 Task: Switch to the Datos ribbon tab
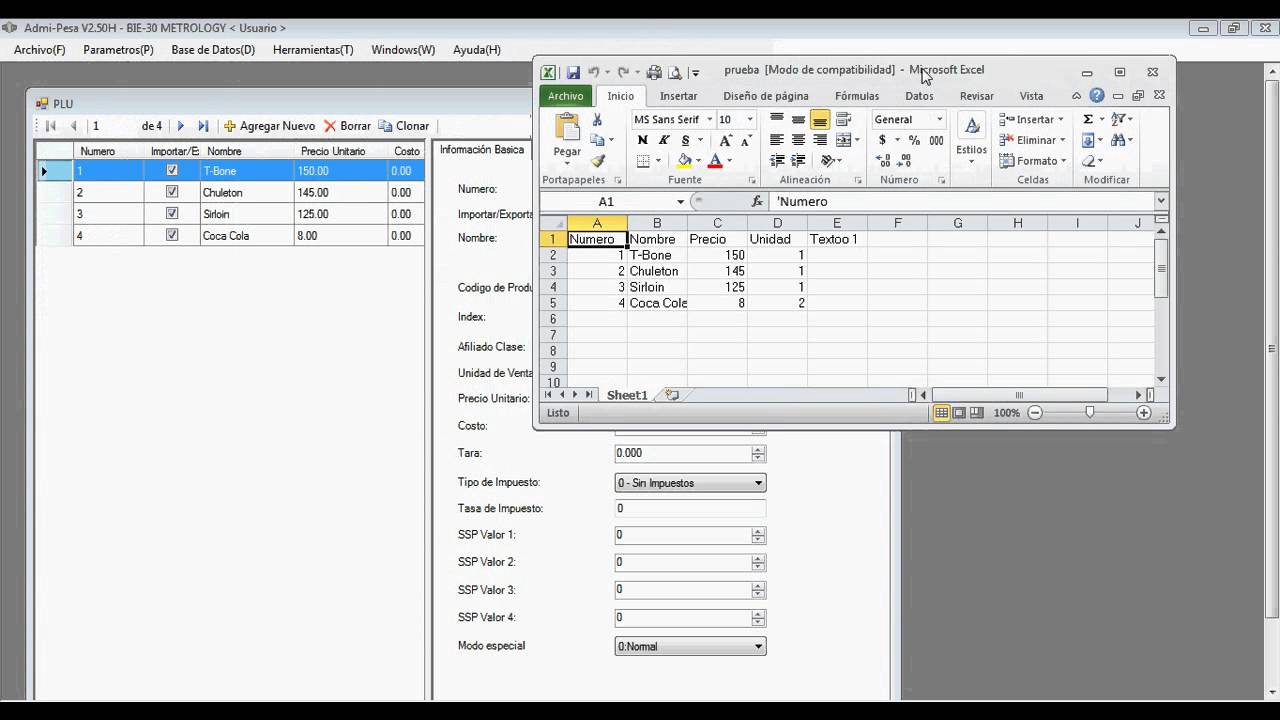click(x=919, y=96)
